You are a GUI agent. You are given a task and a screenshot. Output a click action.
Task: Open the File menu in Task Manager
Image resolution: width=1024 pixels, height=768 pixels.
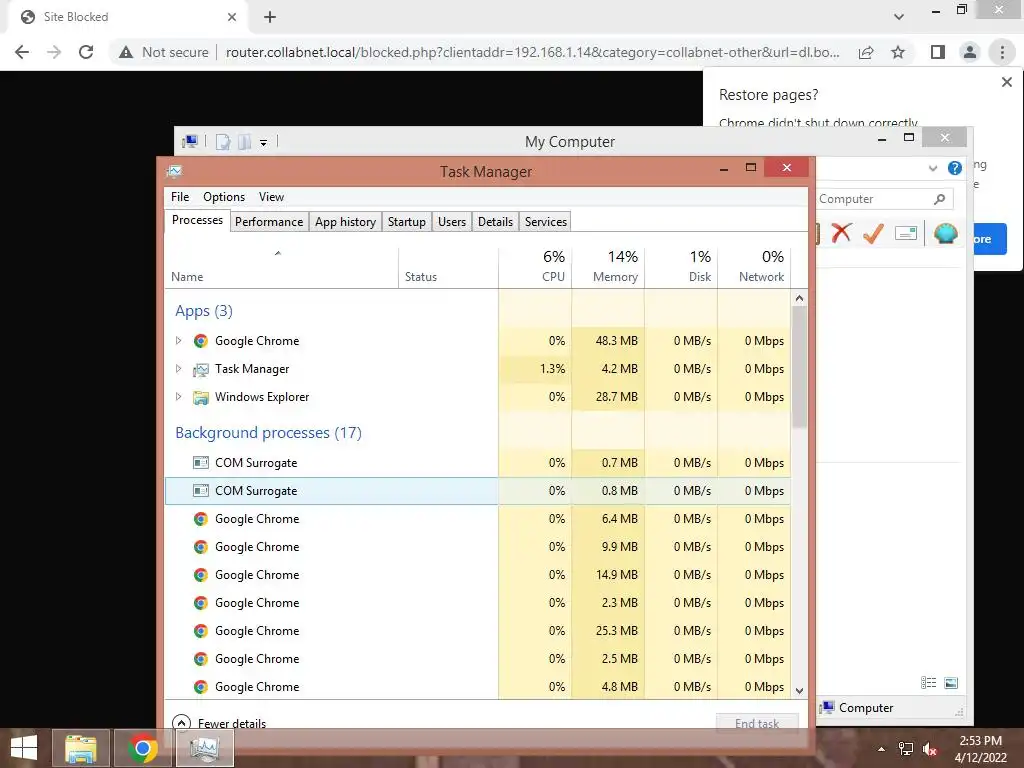click(180, 197)
